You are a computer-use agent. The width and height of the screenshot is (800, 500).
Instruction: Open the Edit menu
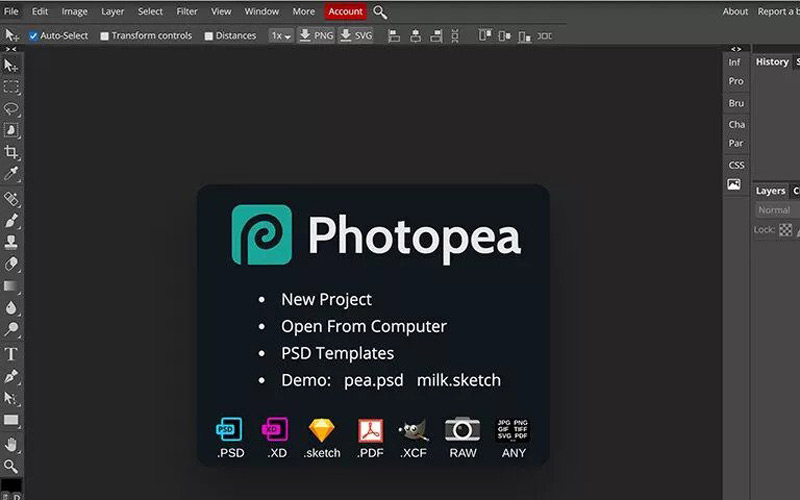coord(40,11)
